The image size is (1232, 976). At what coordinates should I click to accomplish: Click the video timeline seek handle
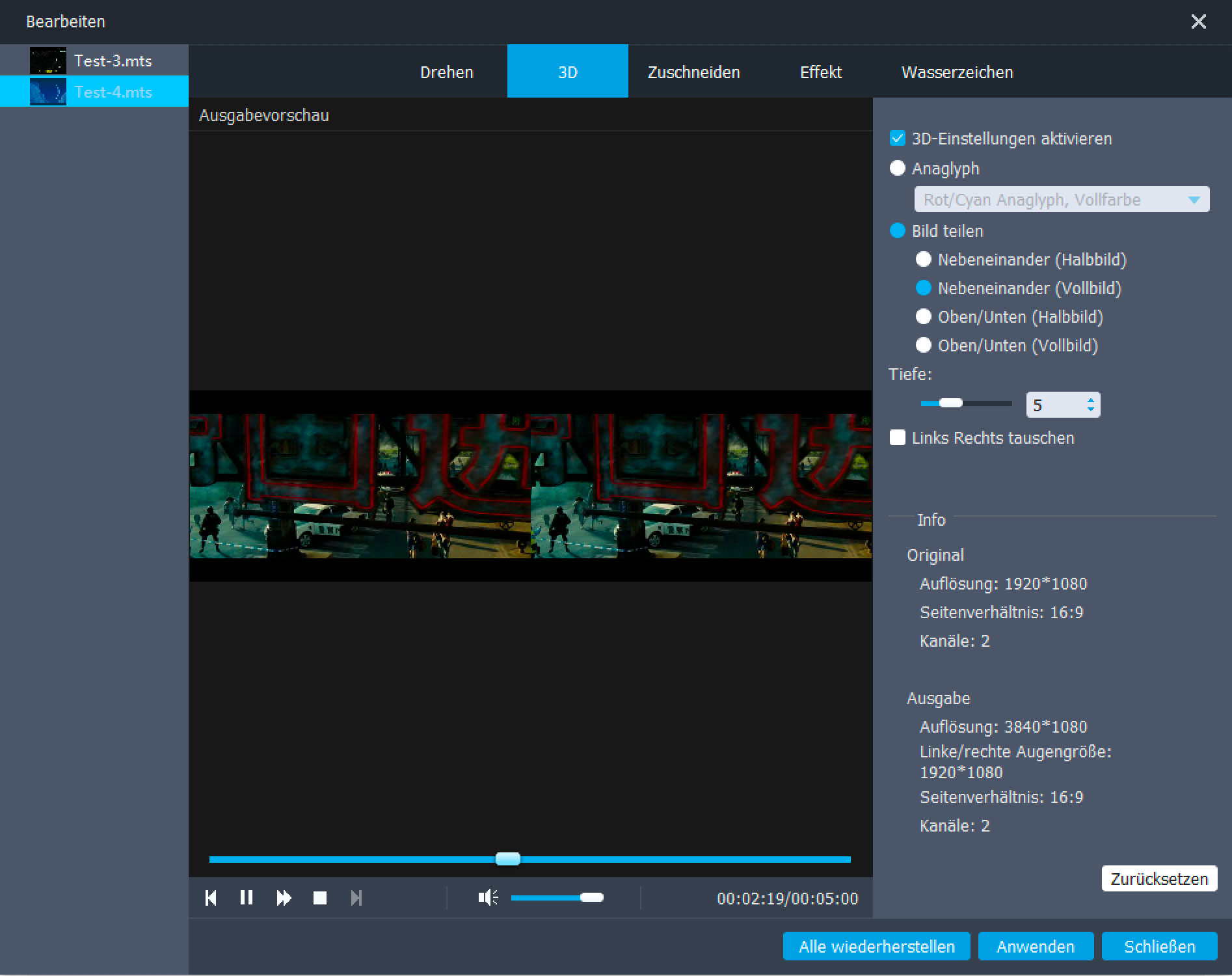pos(508,859)
